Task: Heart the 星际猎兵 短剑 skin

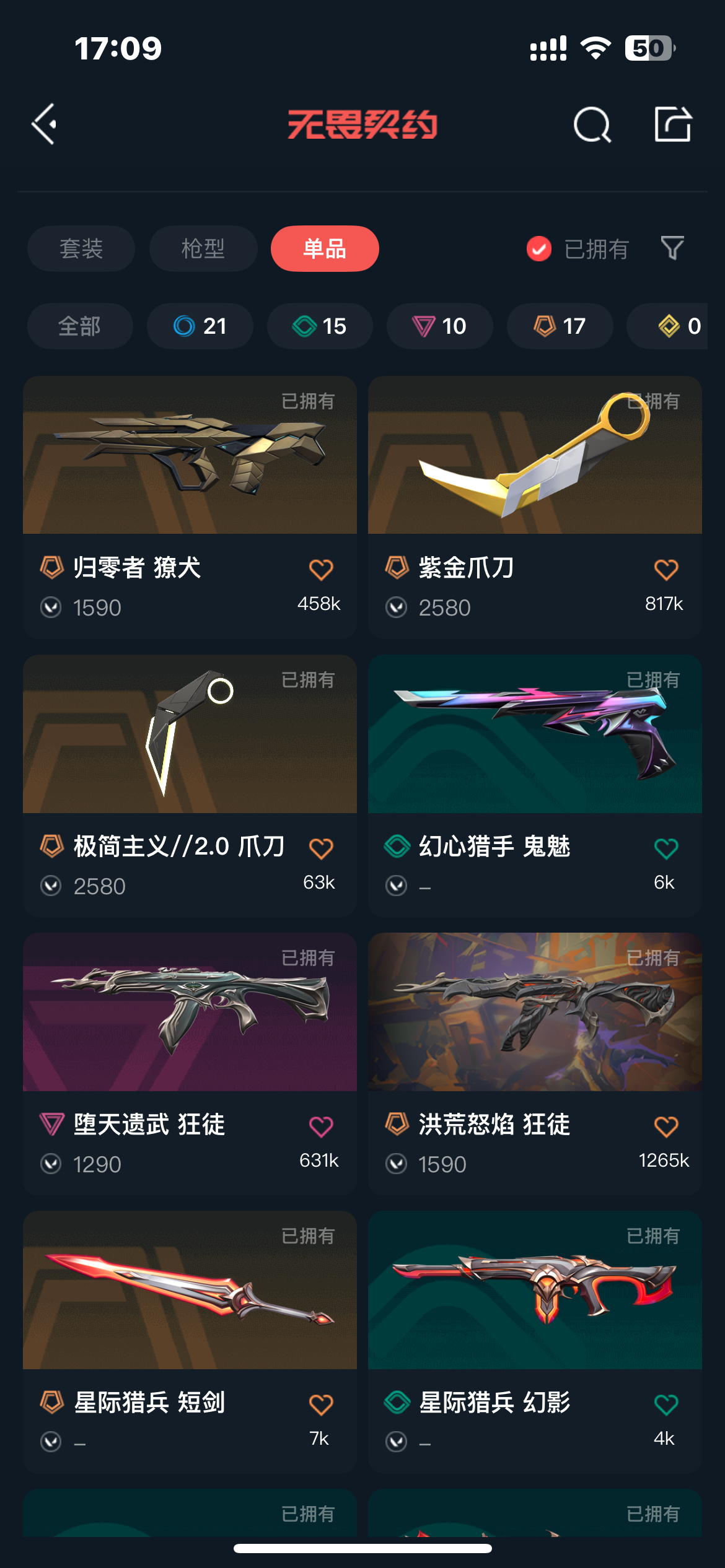Action: pos(321,1404)
